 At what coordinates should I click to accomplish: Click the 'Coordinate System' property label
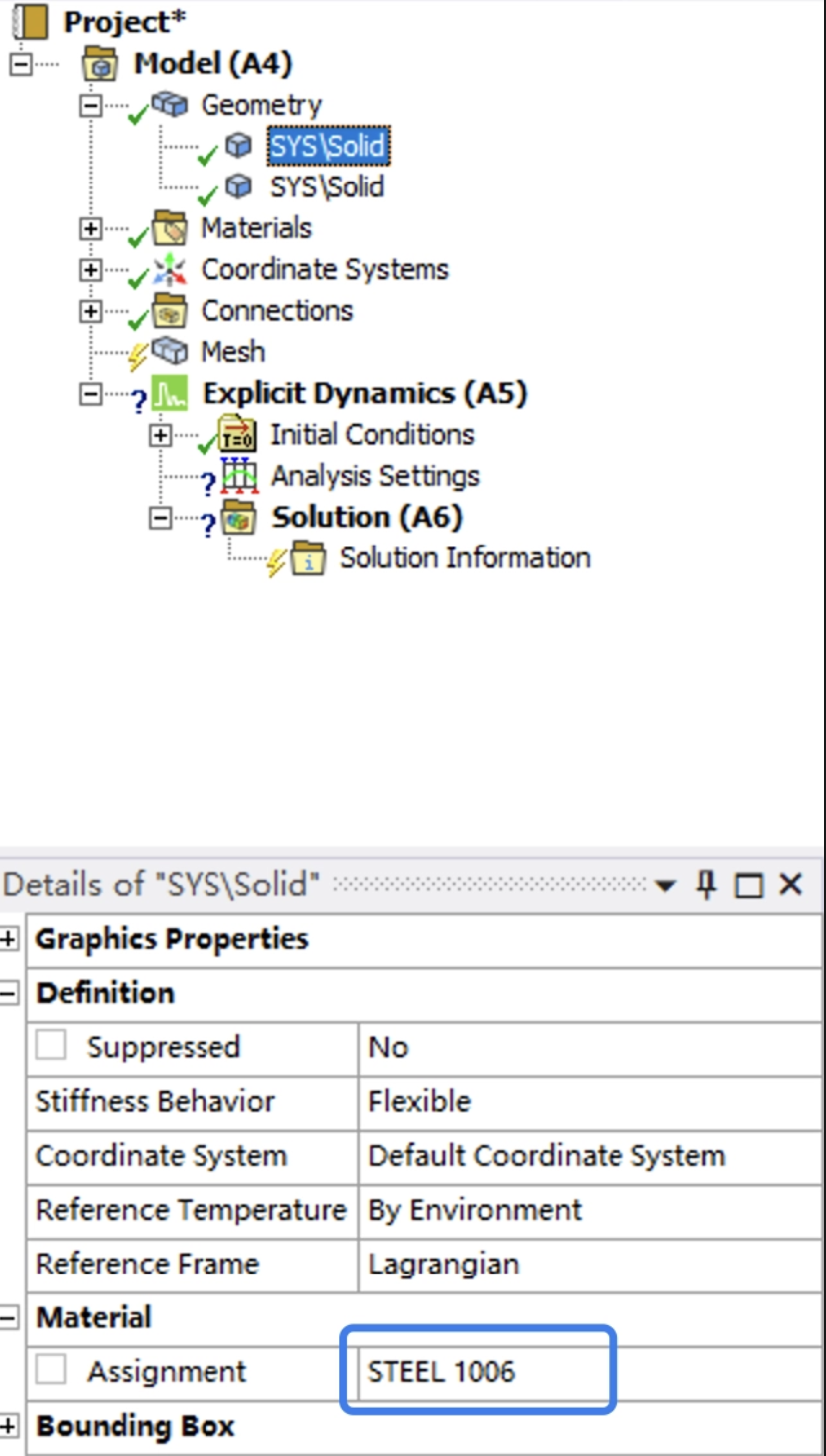coord(161,1156)
